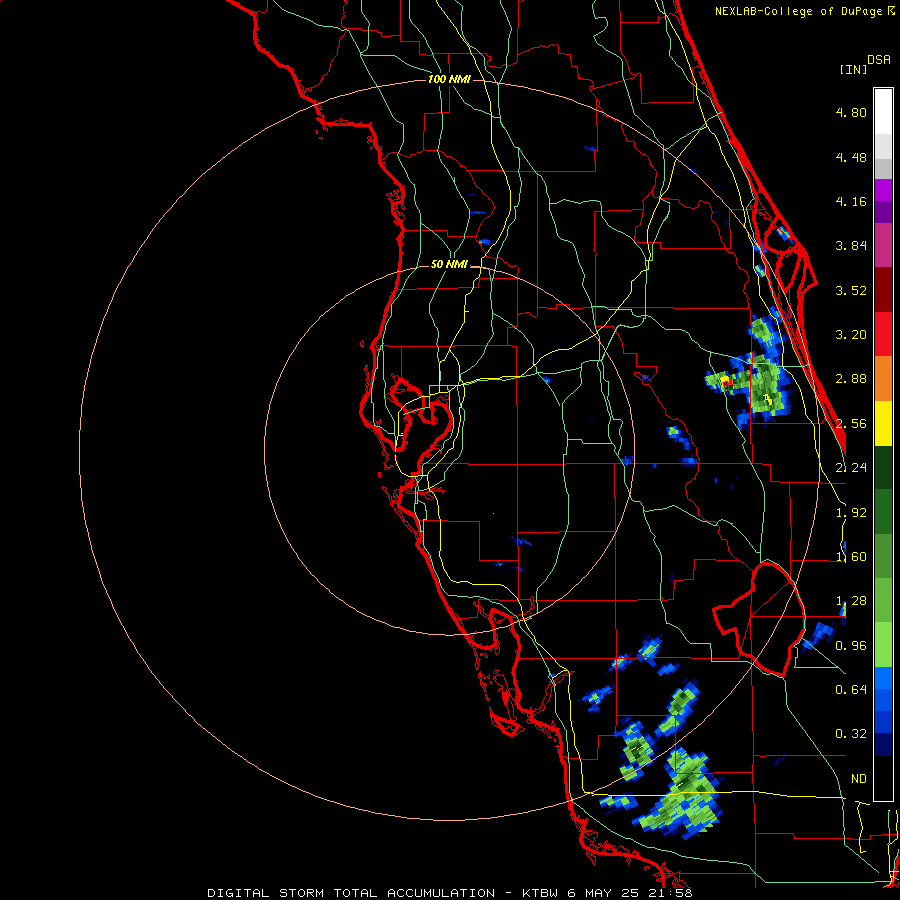Click the DSA product label above legend
The width and height of the screenshot is (900, 900).
(879, 60)
